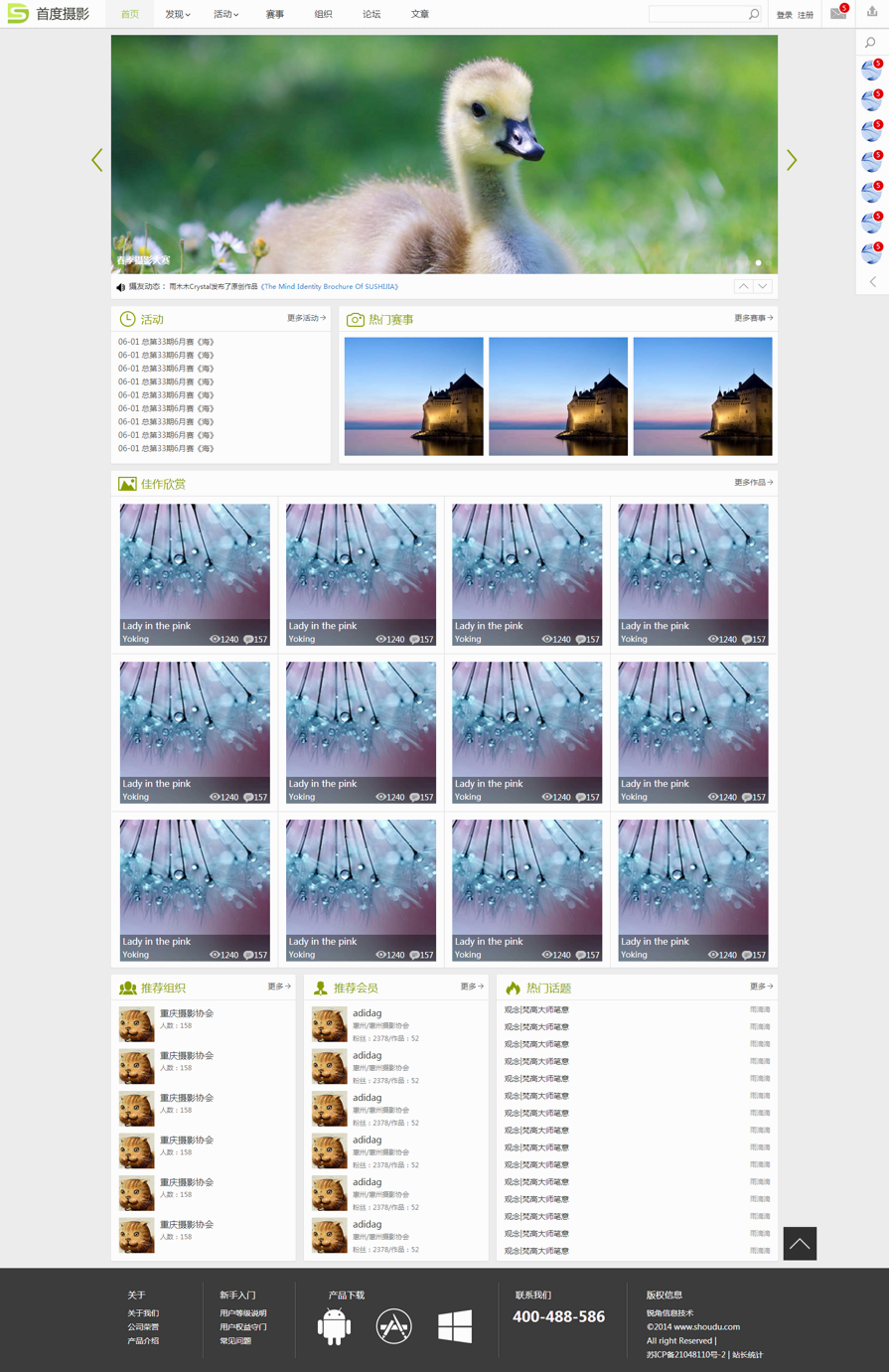
Task: Click the back-to-top arrow button
Action: click(x=800, y=1244)
